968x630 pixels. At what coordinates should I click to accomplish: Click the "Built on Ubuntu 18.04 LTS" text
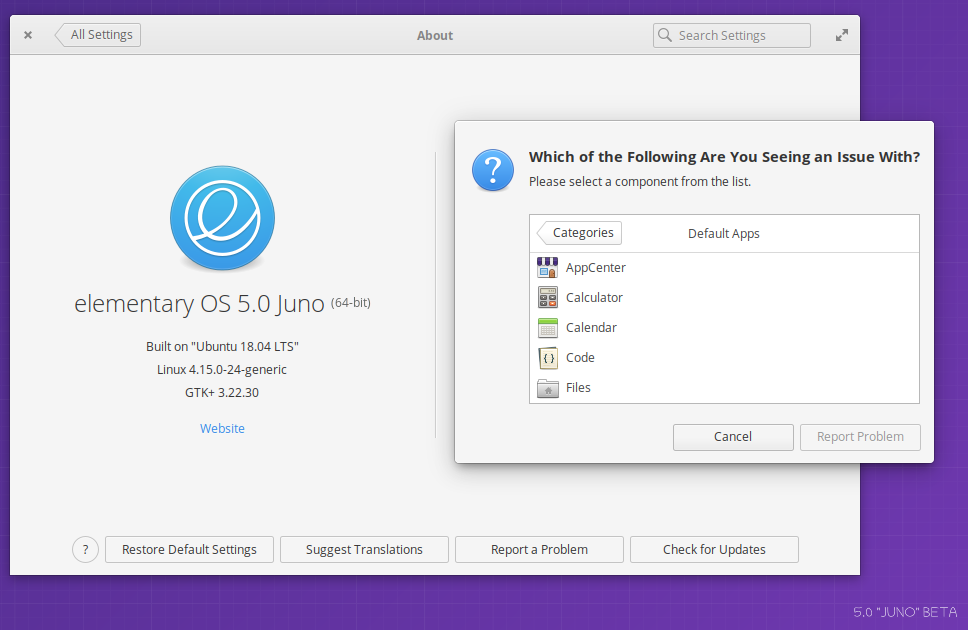tap(222, 346)
